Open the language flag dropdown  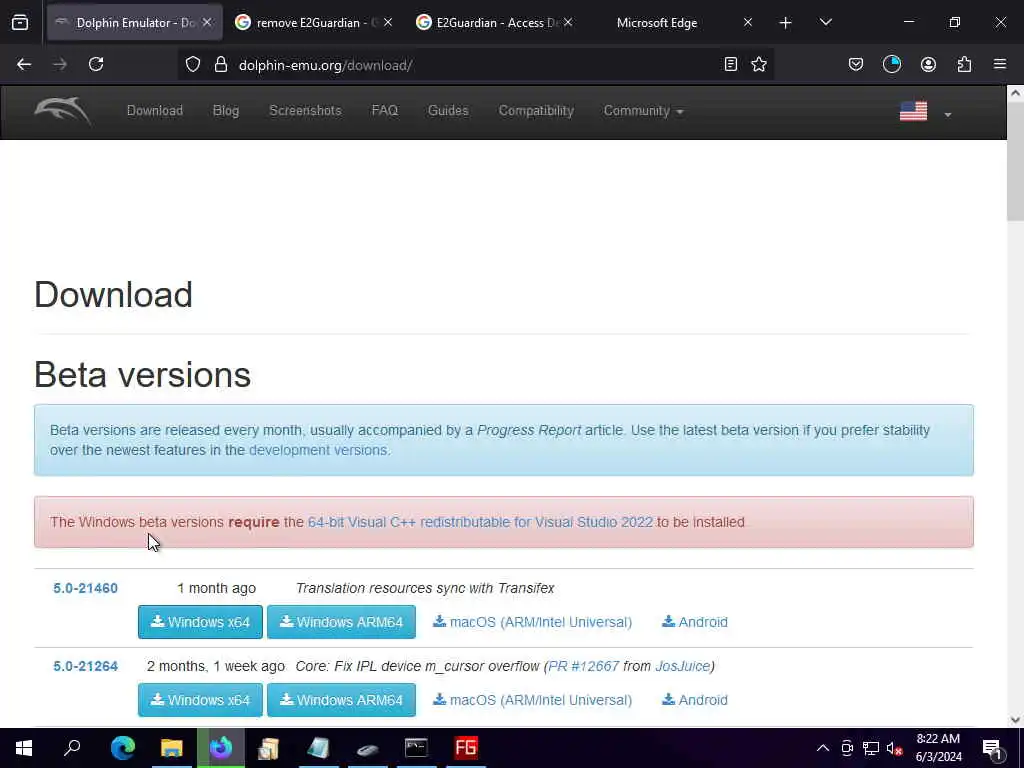pyautogui.click(x=925, y=112)
